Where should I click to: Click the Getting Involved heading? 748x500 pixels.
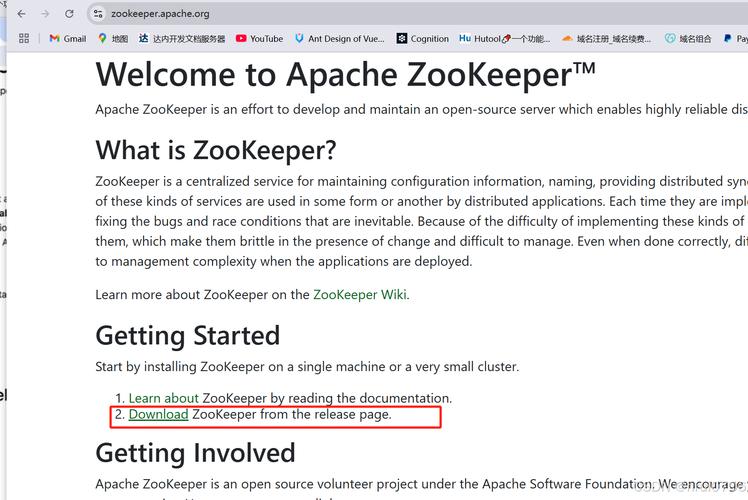pyautogui.click(x=195, y=453)
